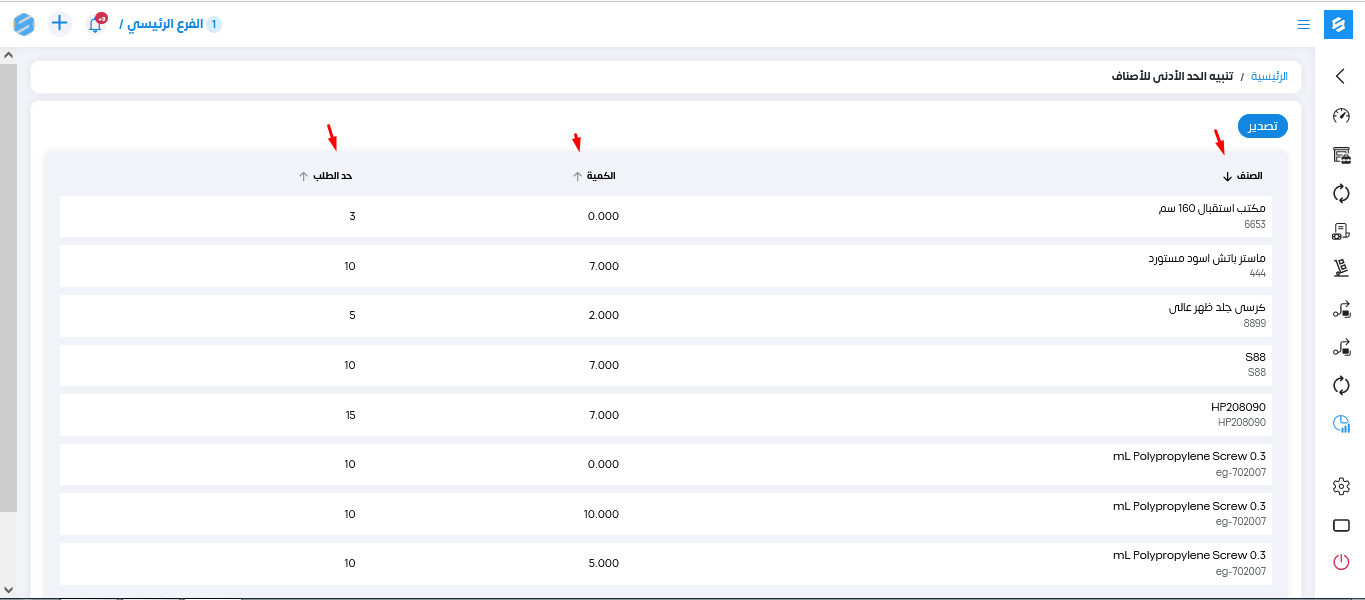Select the blue reports chart icon in sidebar
This screenshot has width=1365, height=600.
(x=1341, y=424)
